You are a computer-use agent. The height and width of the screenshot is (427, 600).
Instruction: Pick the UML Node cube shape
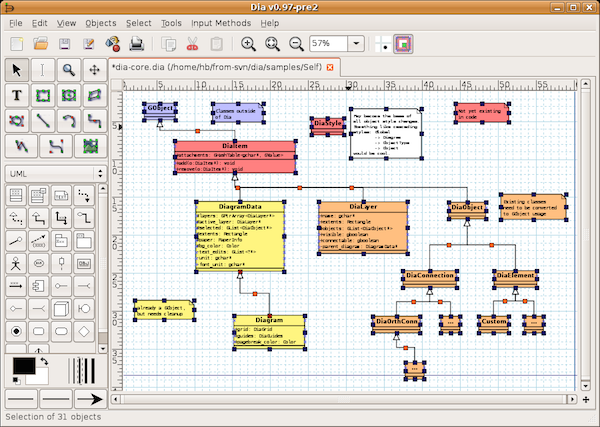(x=61, y=309)
